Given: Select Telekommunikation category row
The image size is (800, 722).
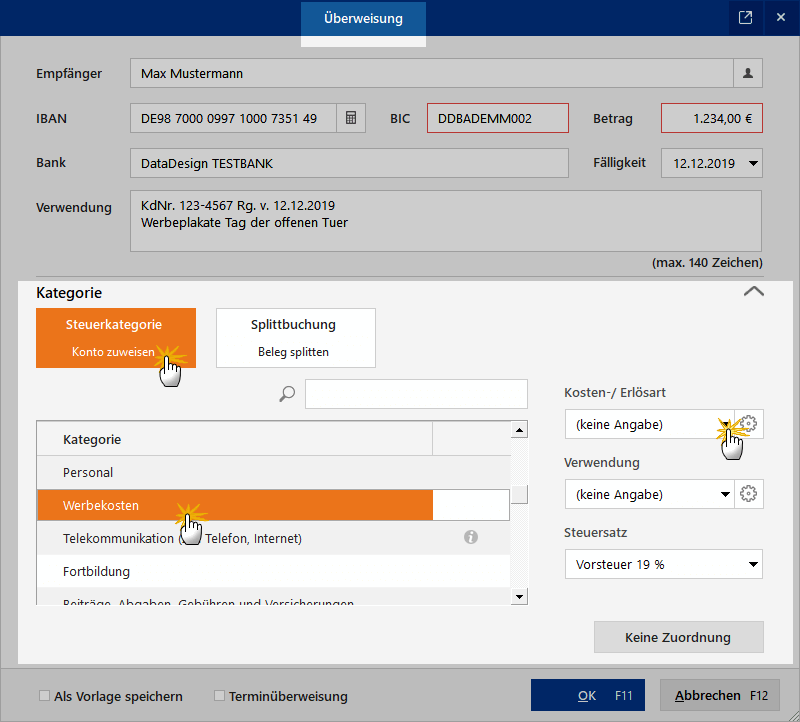Looking at the screenshot, I should click(273, 538).
